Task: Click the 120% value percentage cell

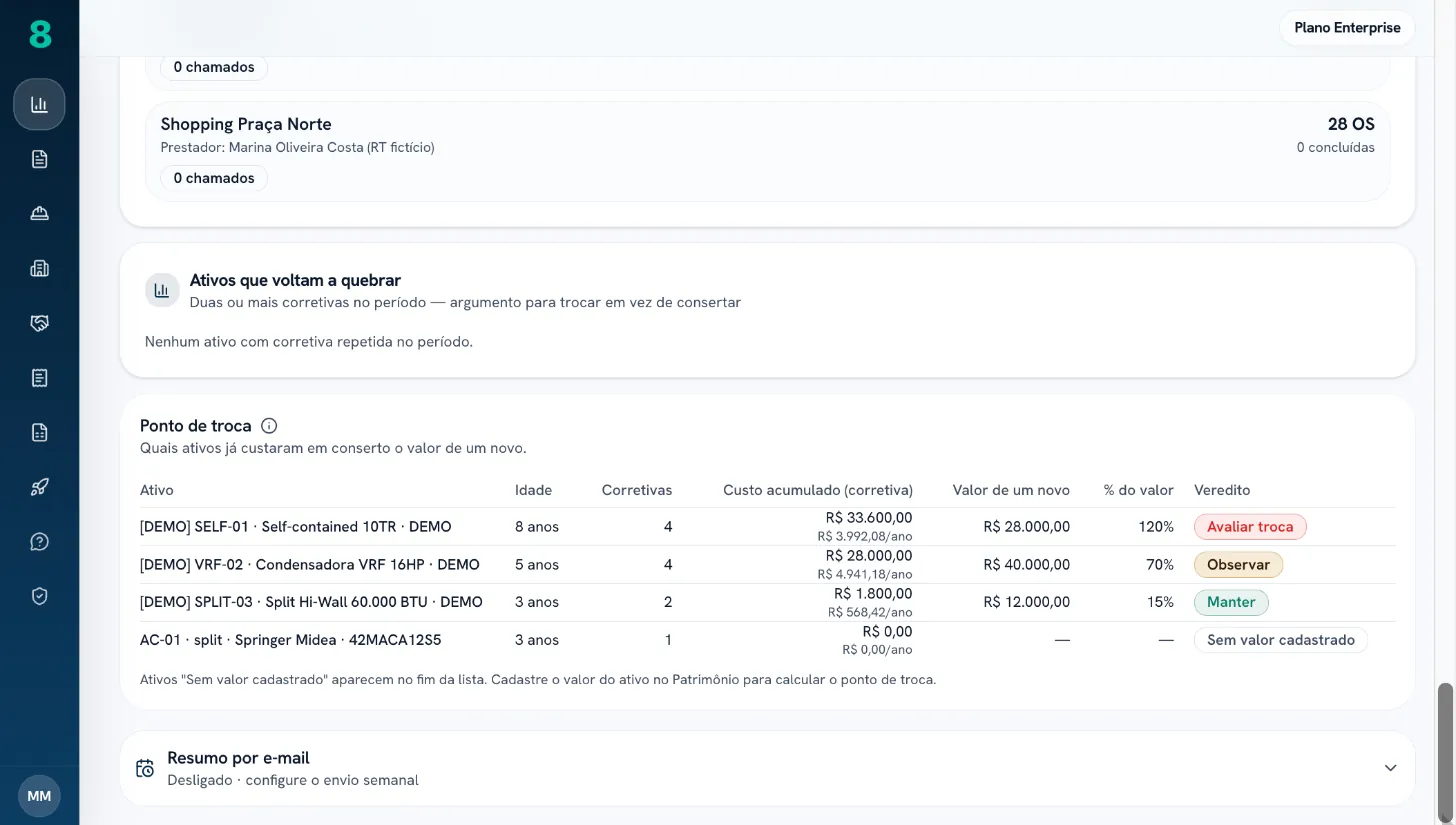Action: click(1156, 527)
